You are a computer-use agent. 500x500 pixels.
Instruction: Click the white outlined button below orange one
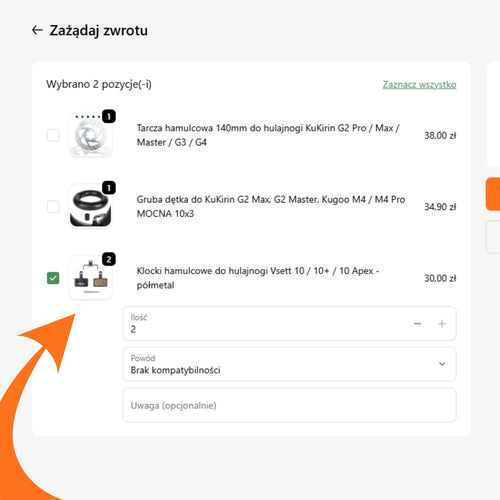pyautogui.click(x=493, y=237)
